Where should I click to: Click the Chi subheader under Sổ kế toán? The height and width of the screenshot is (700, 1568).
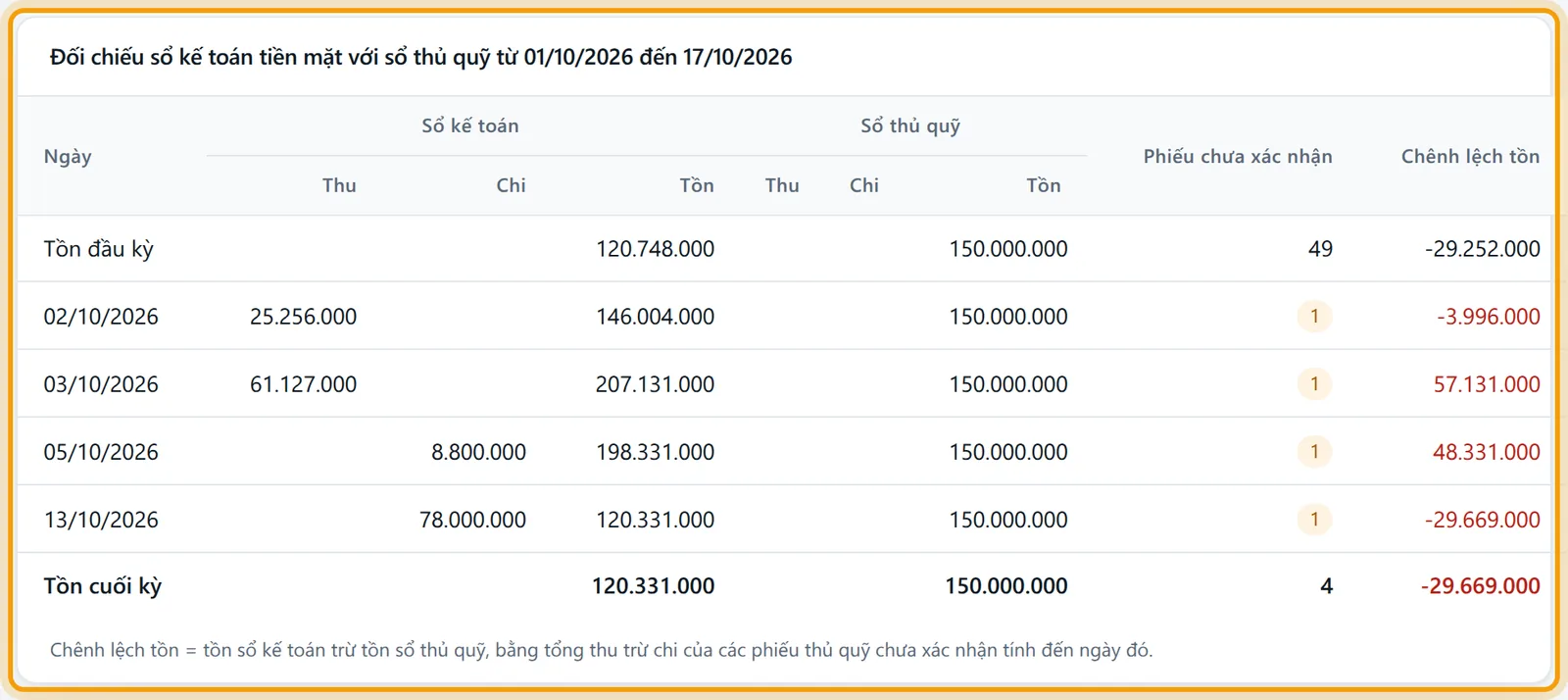pyautogui.click(x=511, y=186)
